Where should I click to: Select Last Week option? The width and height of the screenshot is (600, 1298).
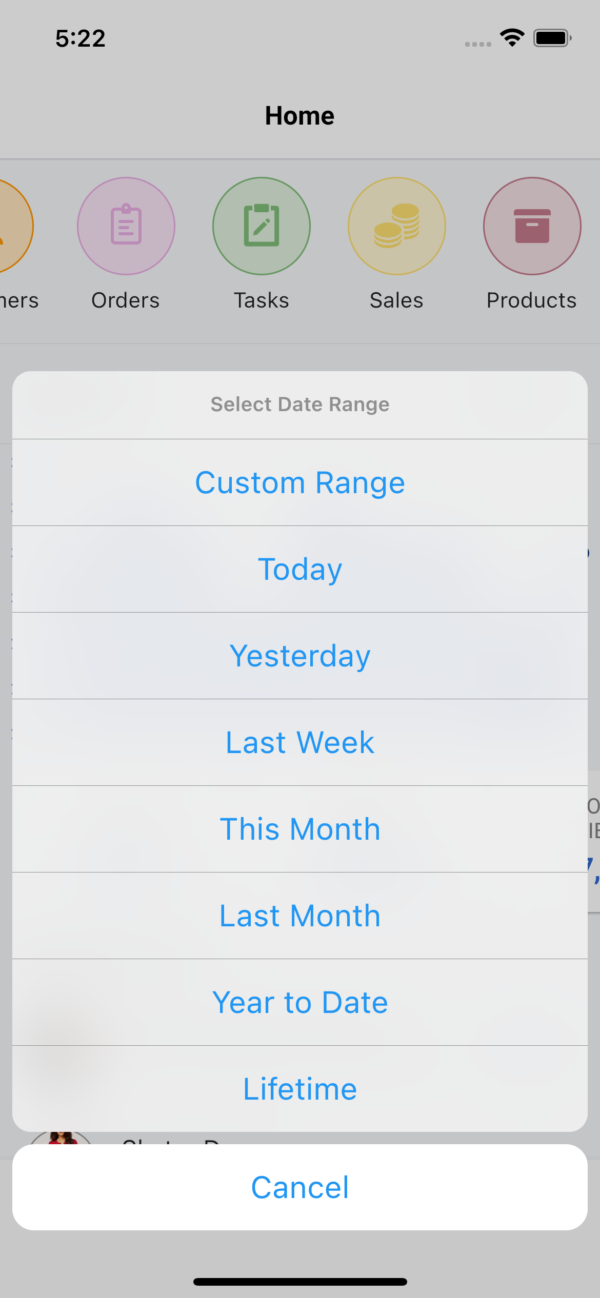point(300,742)
